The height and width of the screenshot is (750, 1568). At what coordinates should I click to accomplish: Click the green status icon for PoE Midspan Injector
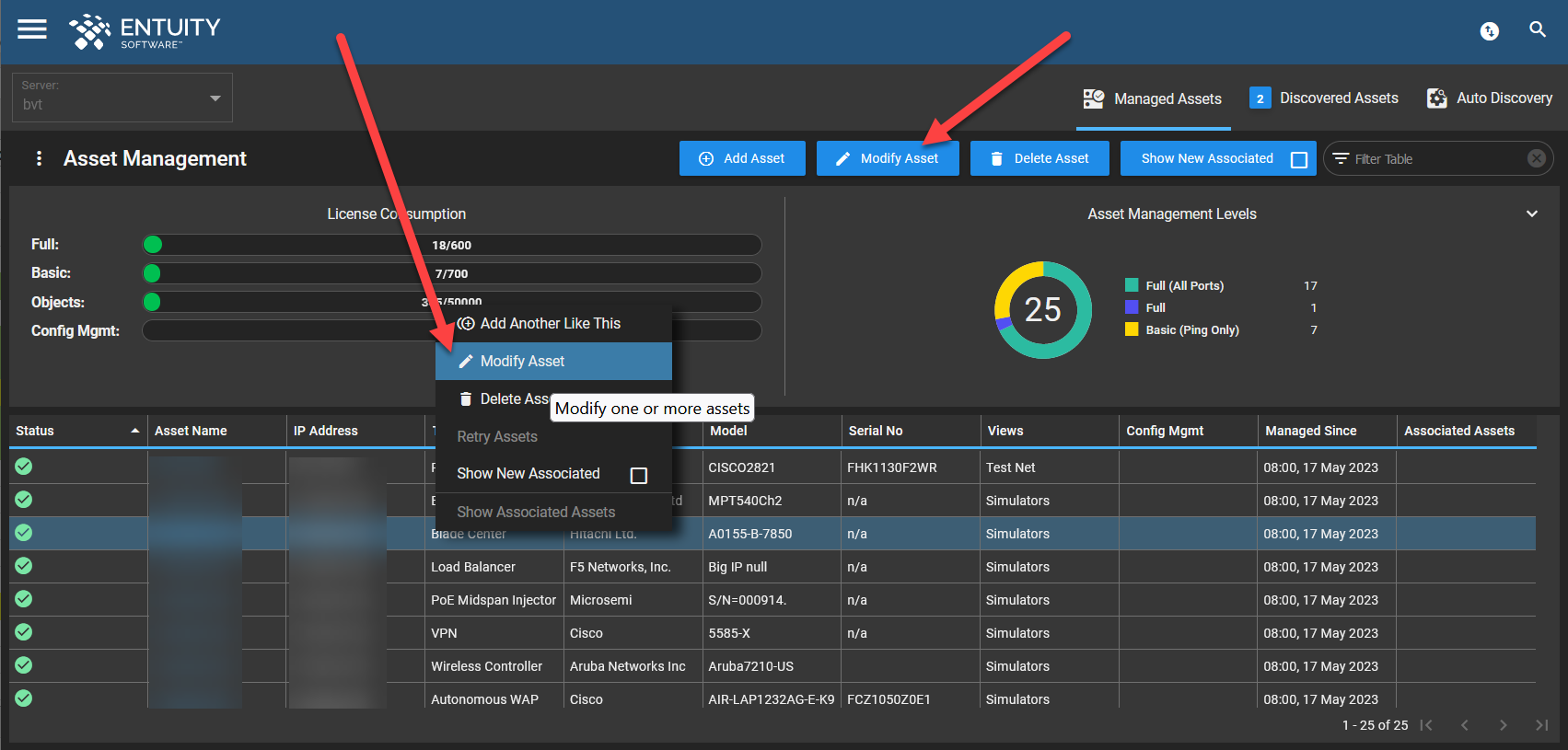click(24, 599)
